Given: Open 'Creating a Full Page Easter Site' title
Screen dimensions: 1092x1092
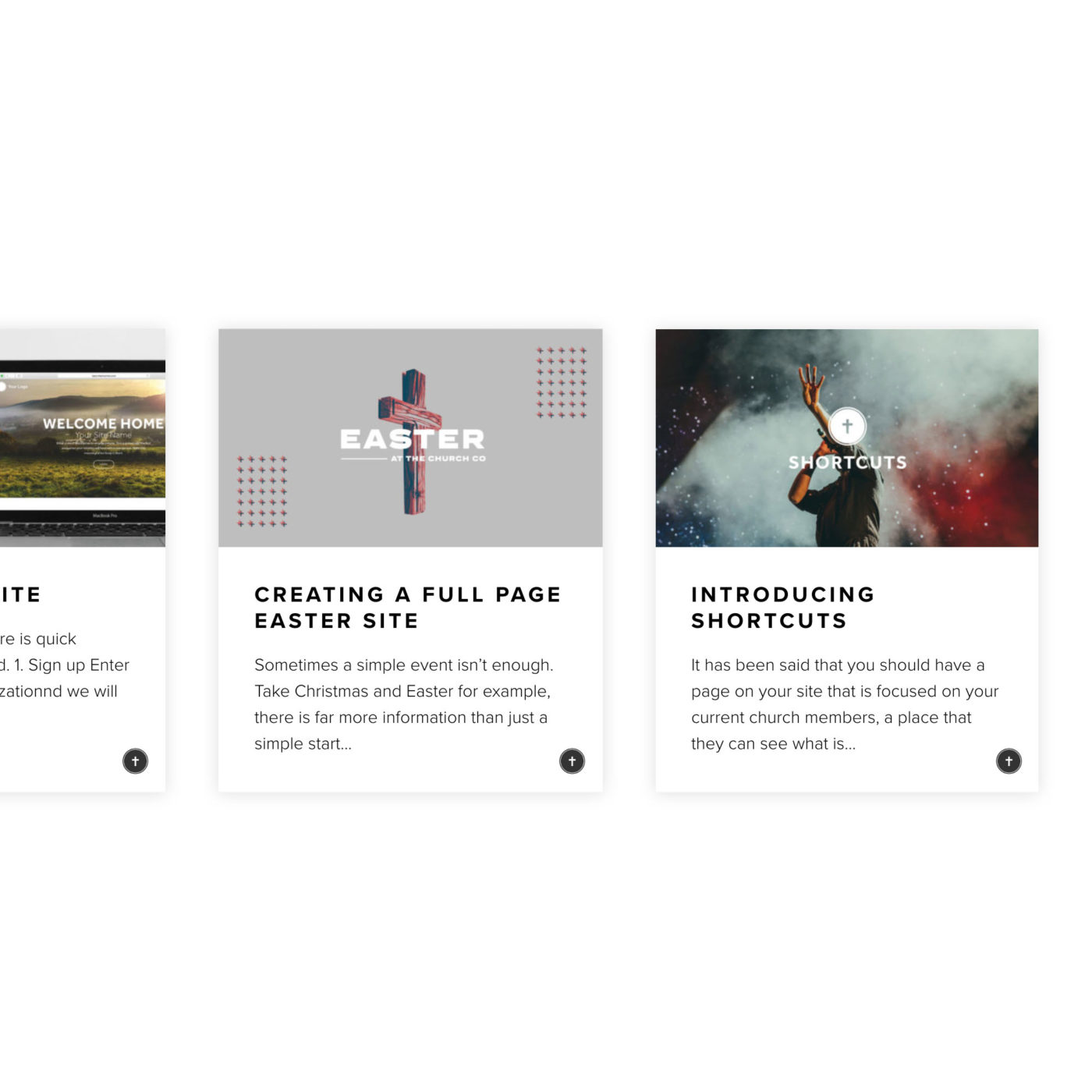Looking at the screenshot, I should click(x=408, y=608).
